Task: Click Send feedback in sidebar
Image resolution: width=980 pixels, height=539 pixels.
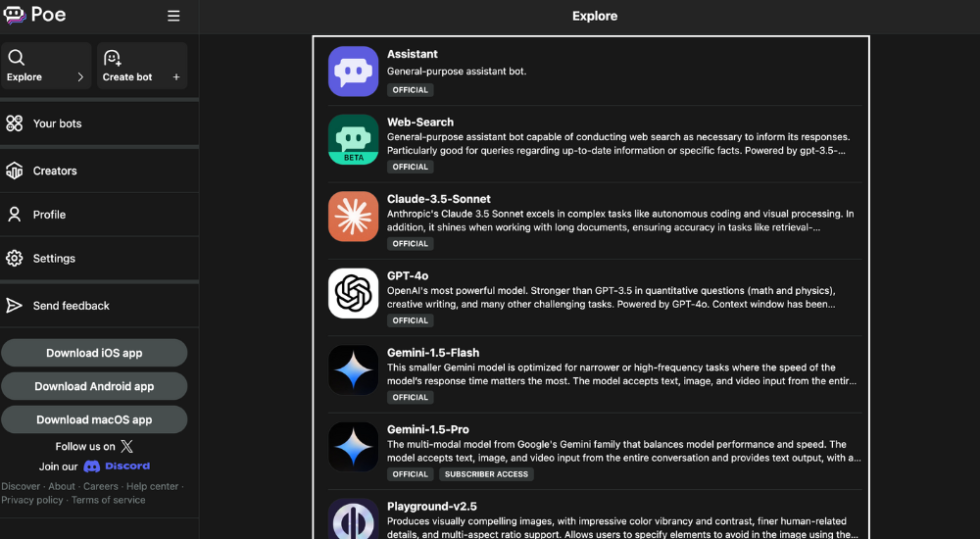Action: click(x=71, y=306)
